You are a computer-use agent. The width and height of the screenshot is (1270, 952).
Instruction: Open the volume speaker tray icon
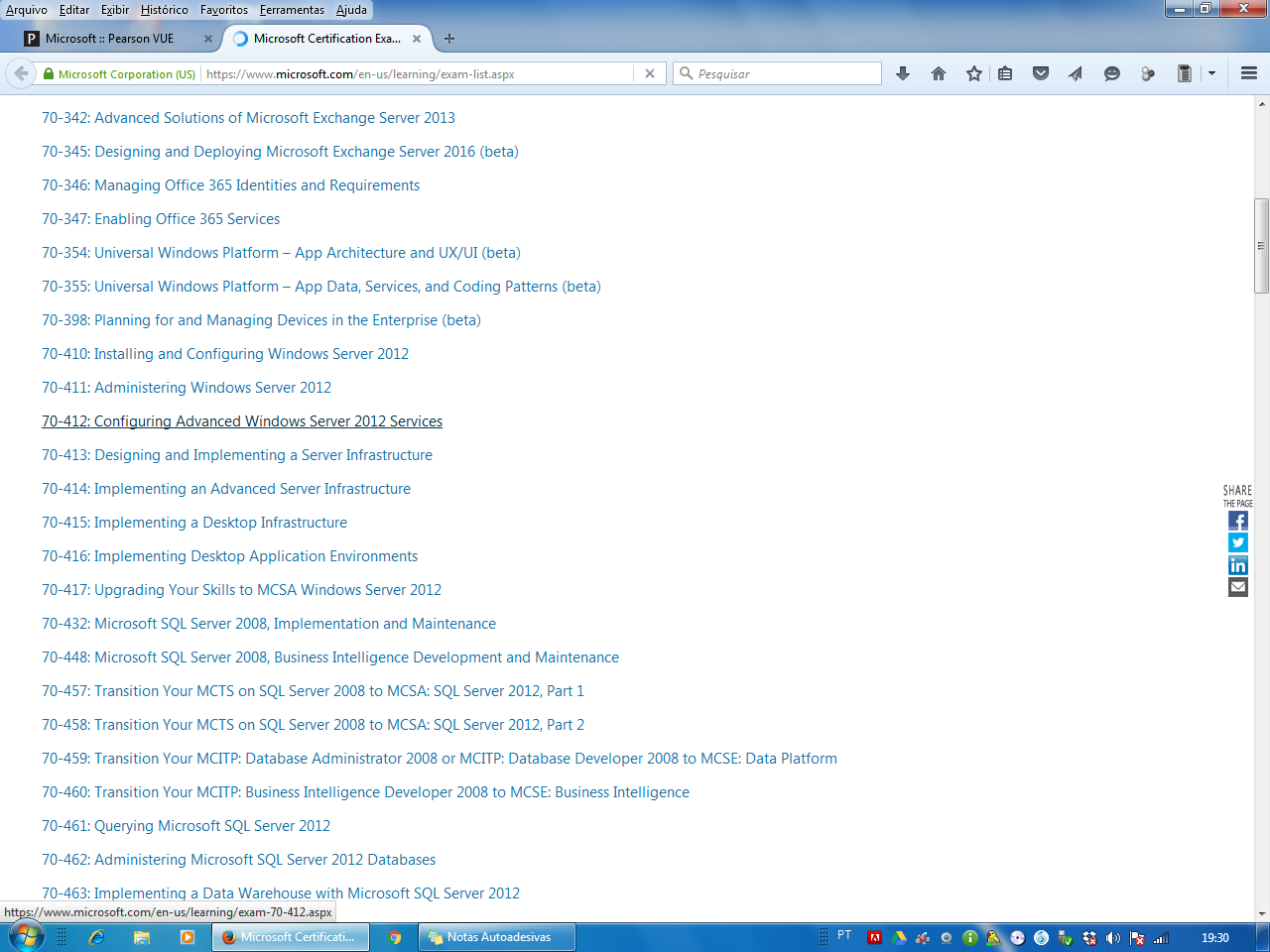(1113, 937)
